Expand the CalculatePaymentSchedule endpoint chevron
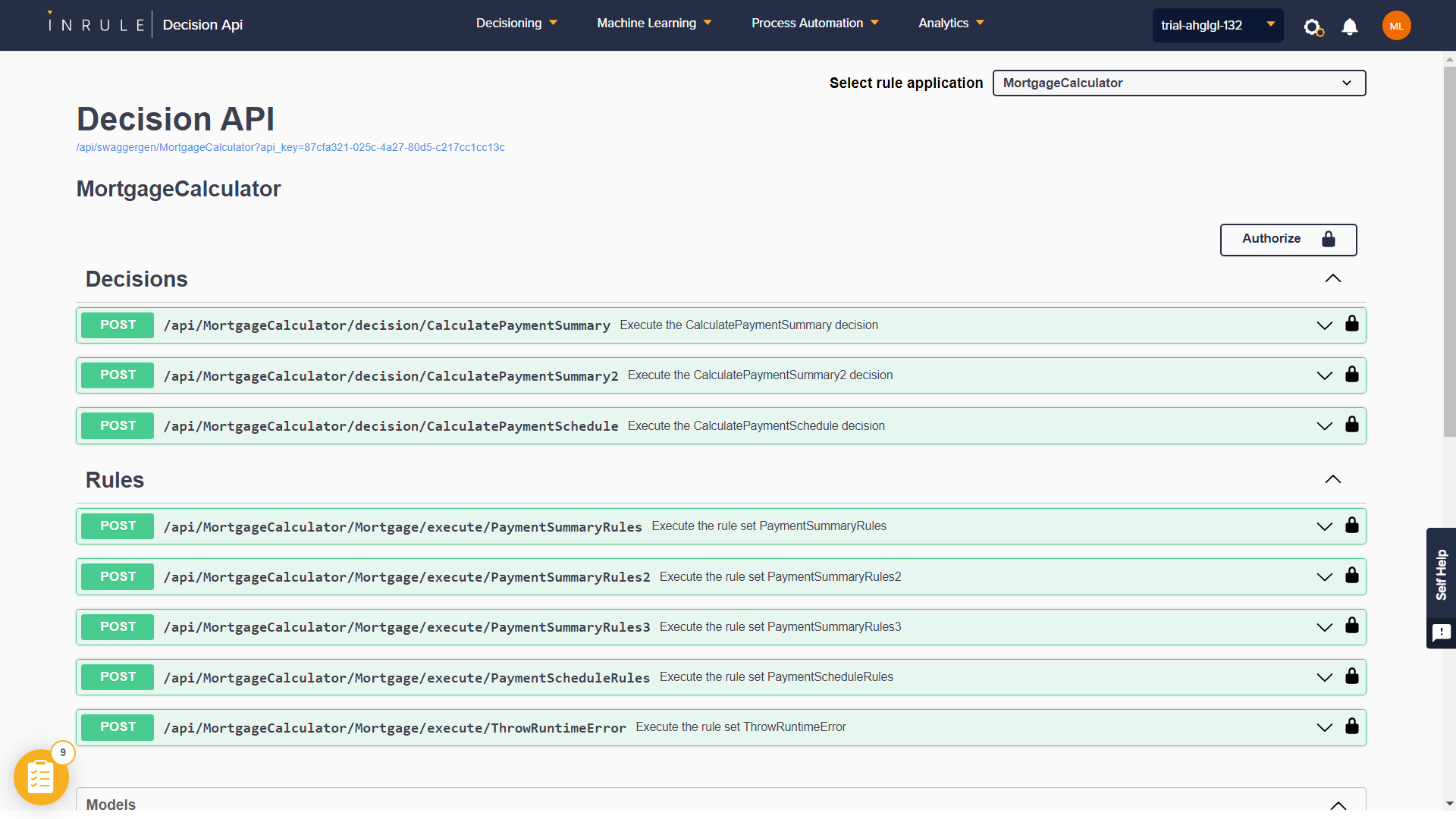Image resolution: width=1456 pixels, height=819 pixels. coord(1324,426)
